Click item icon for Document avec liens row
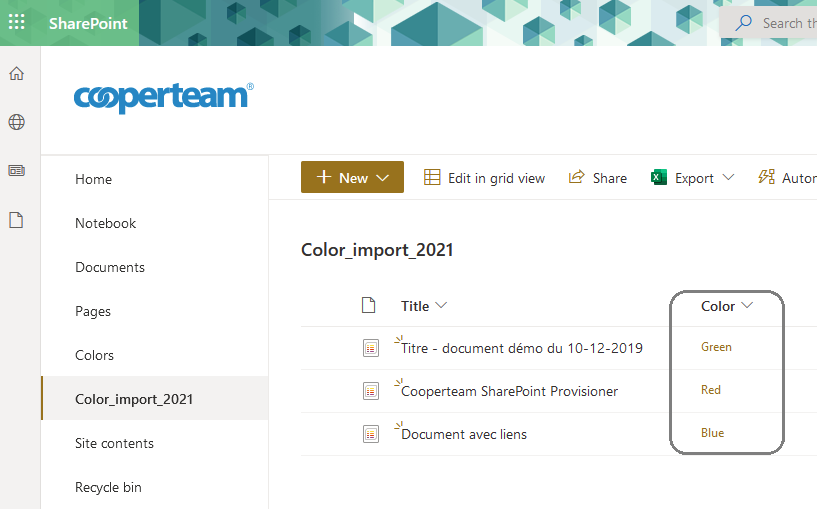Viewport: 817px width, 509px height. [x=370, y=434]
